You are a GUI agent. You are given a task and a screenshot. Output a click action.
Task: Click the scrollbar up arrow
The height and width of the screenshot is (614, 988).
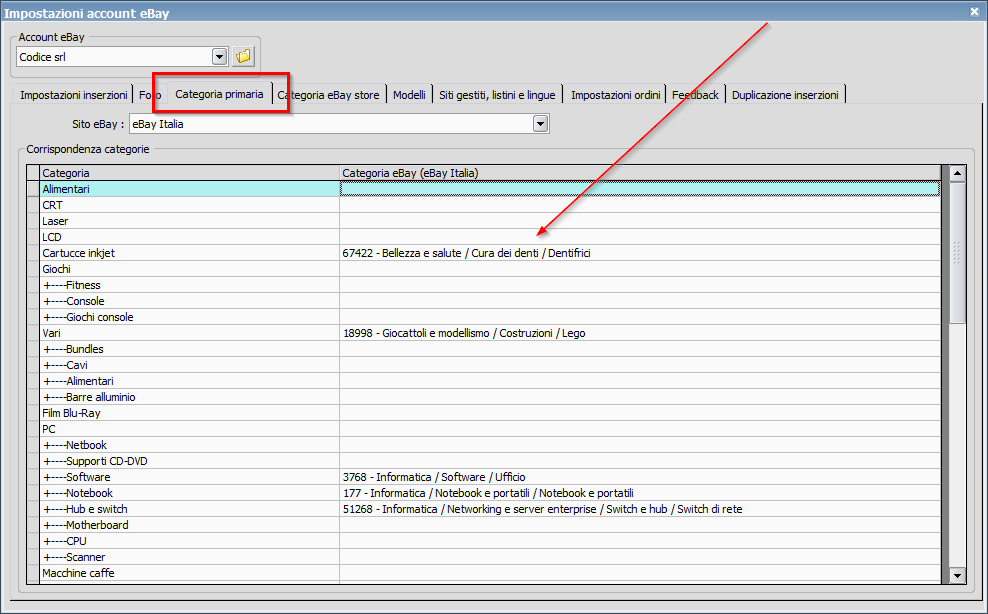(x=957, y=173)
